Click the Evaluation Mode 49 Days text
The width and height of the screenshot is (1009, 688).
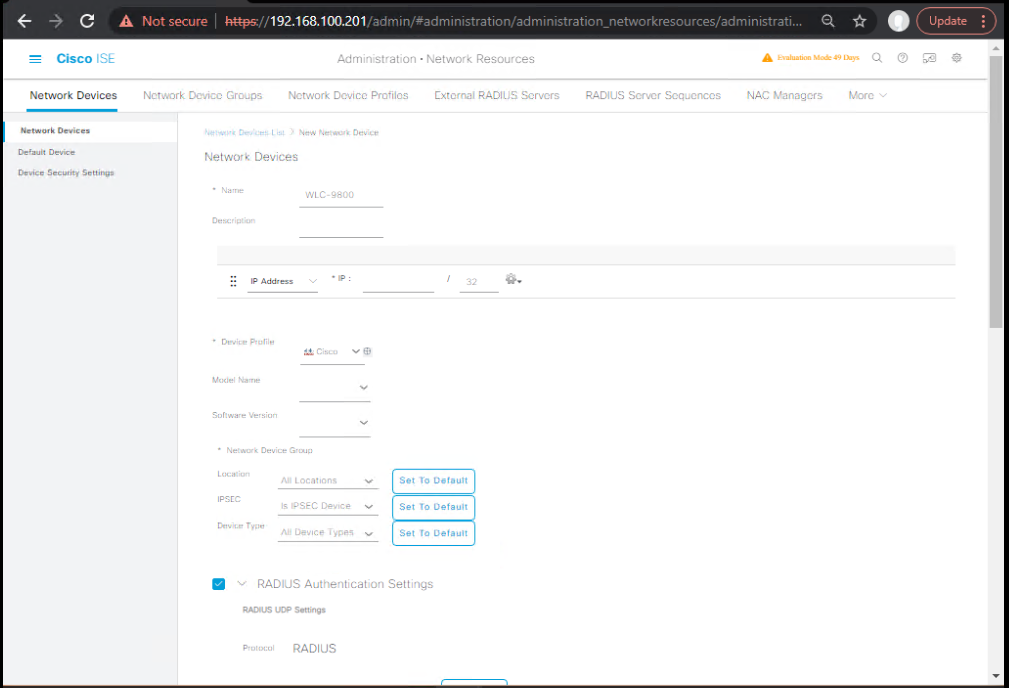pos(818,58)
